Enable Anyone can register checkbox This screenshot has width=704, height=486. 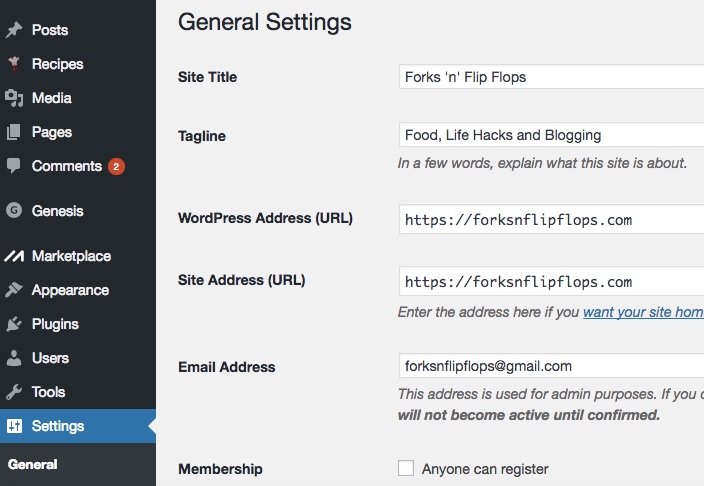[x=406, y=468]
